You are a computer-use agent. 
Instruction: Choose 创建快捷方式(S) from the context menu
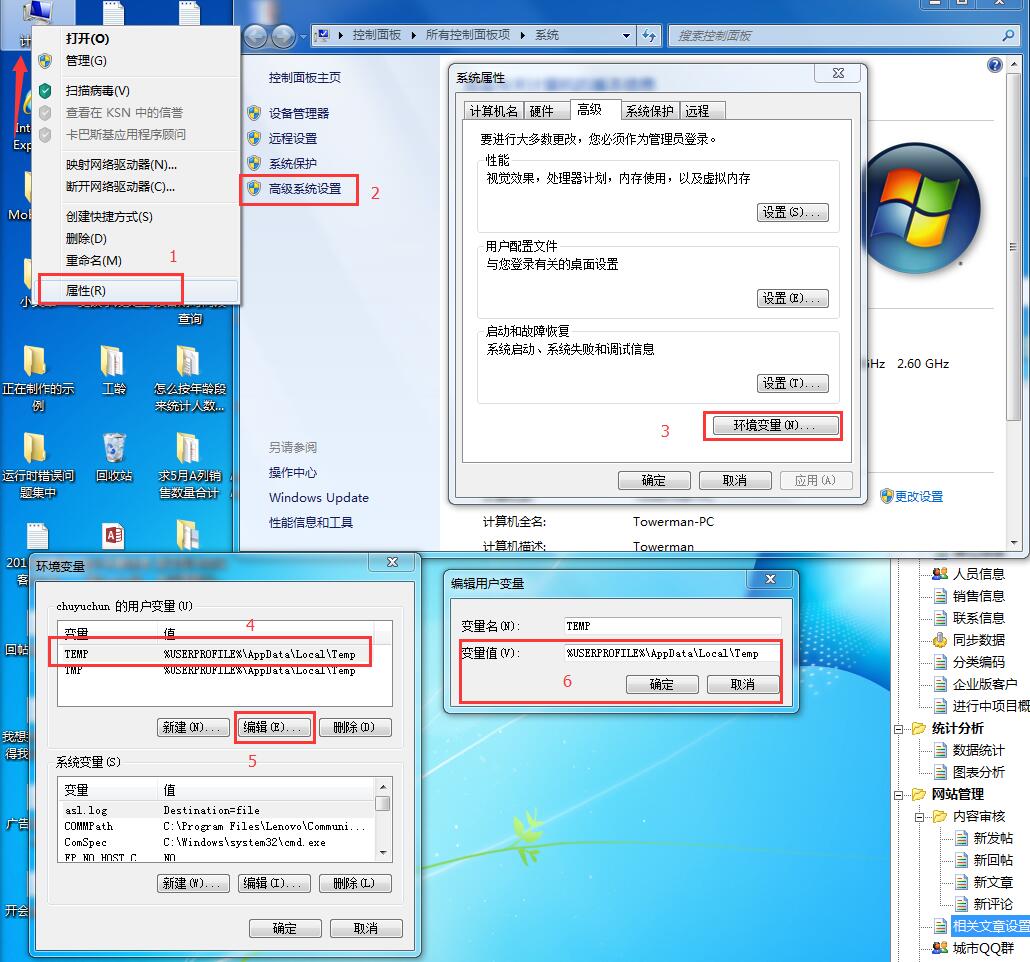(136, 216)
